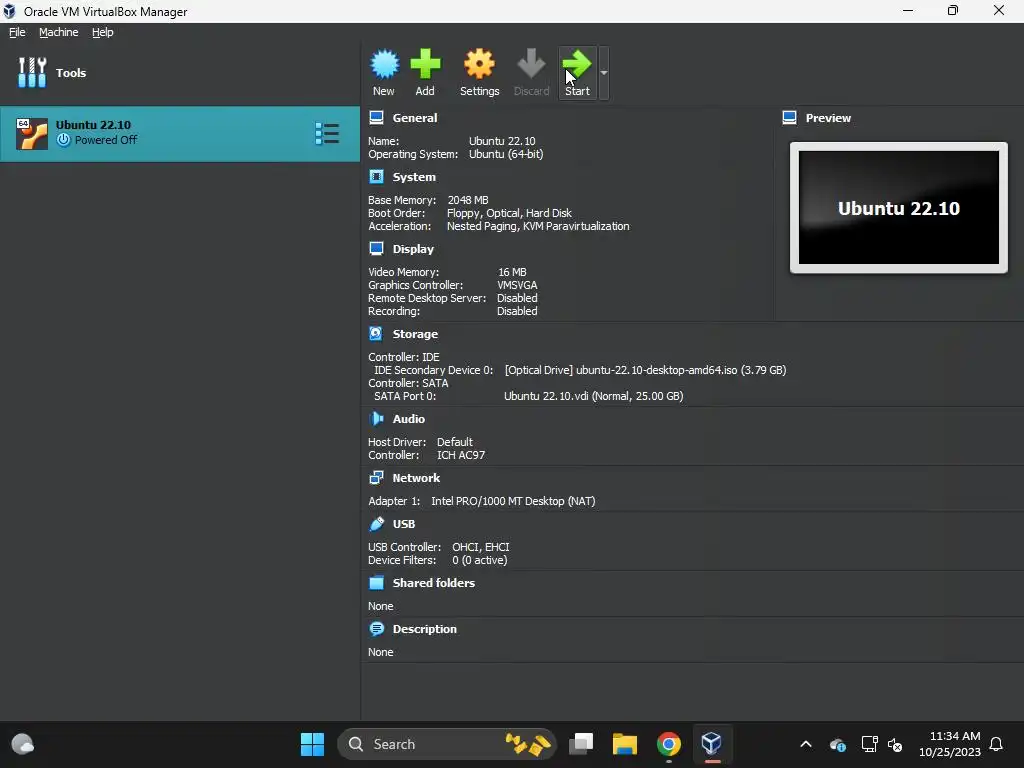The width and height of the screenshot is (1024, 768).
Task: Click the New virtual machine icon
Action: pyautogui.click(x=384, y=64)
